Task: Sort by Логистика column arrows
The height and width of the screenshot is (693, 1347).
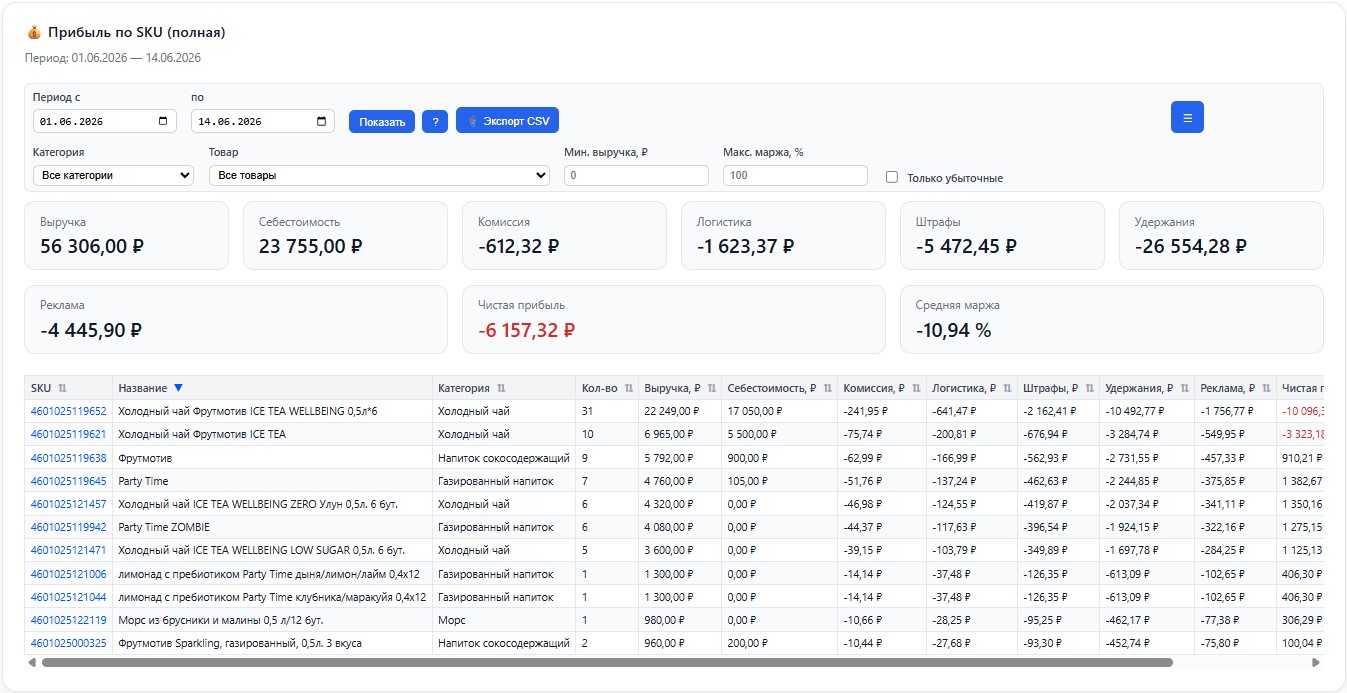Action: [1004, 388]
